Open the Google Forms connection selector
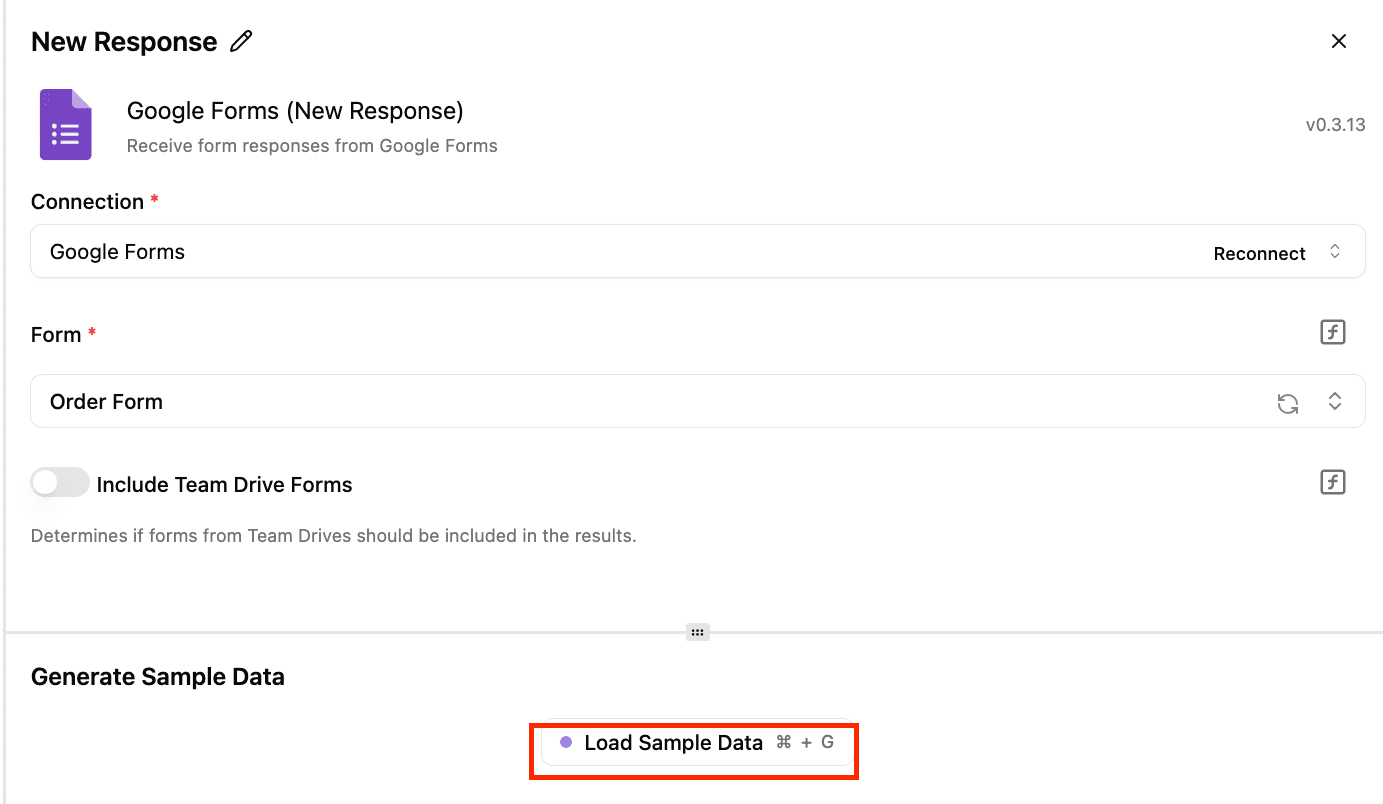This screenshot has height=804, width=1383. [600, 252]
